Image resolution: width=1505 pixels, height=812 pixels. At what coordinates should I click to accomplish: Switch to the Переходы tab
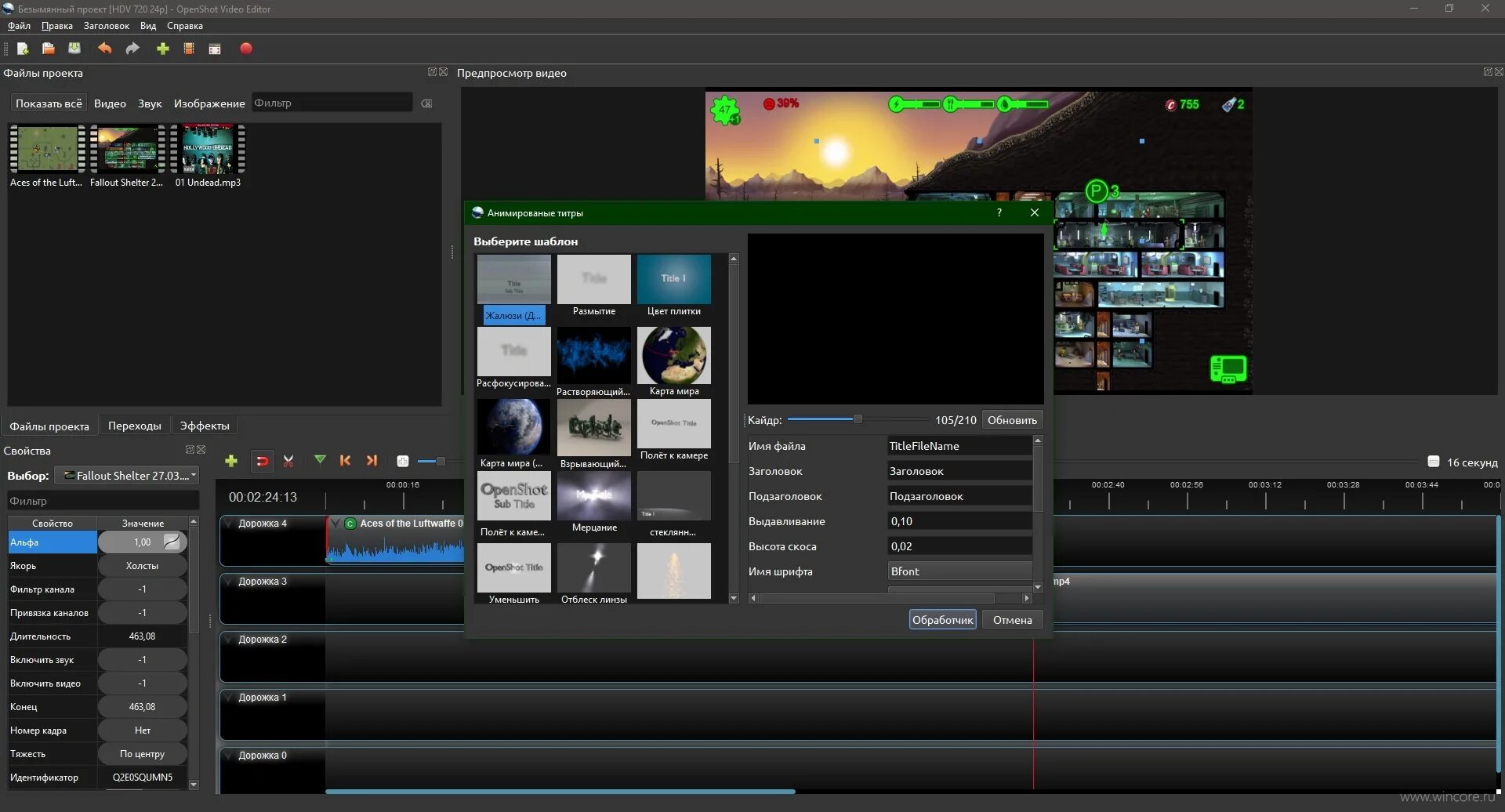pos(135,426)
